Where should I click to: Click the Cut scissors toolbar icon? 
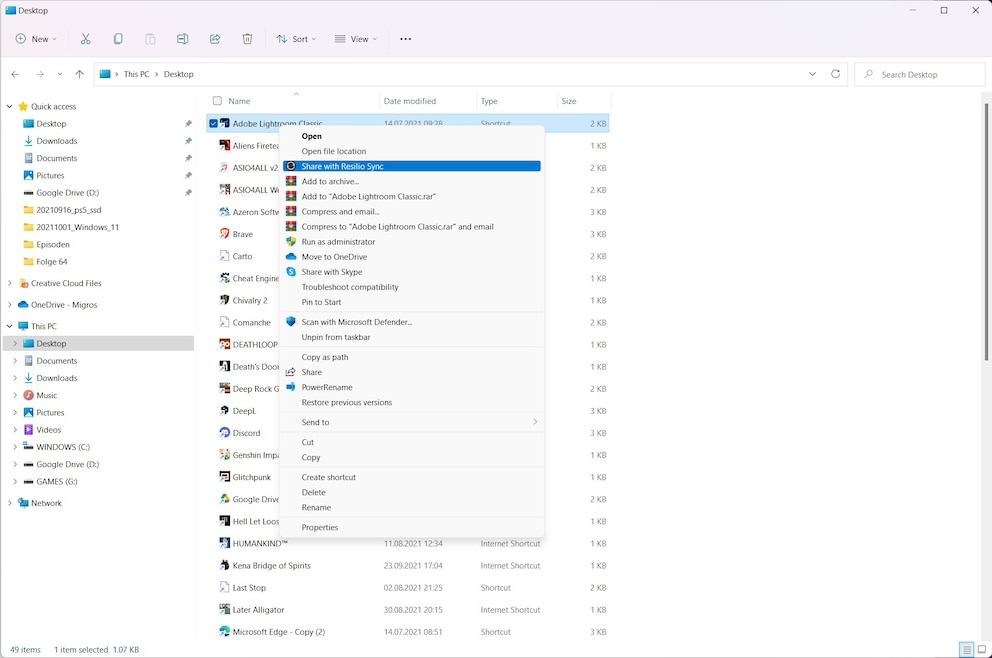(x=85, y=39)
